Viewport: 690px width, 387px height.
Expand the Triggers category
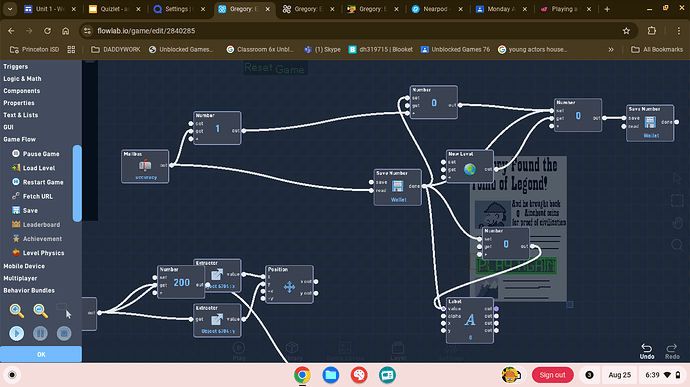(x=16, y=66)
